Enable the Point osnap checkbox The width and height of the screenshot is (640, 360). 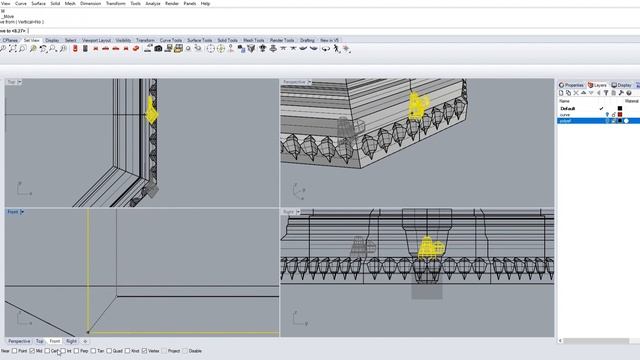pos(15,351)
